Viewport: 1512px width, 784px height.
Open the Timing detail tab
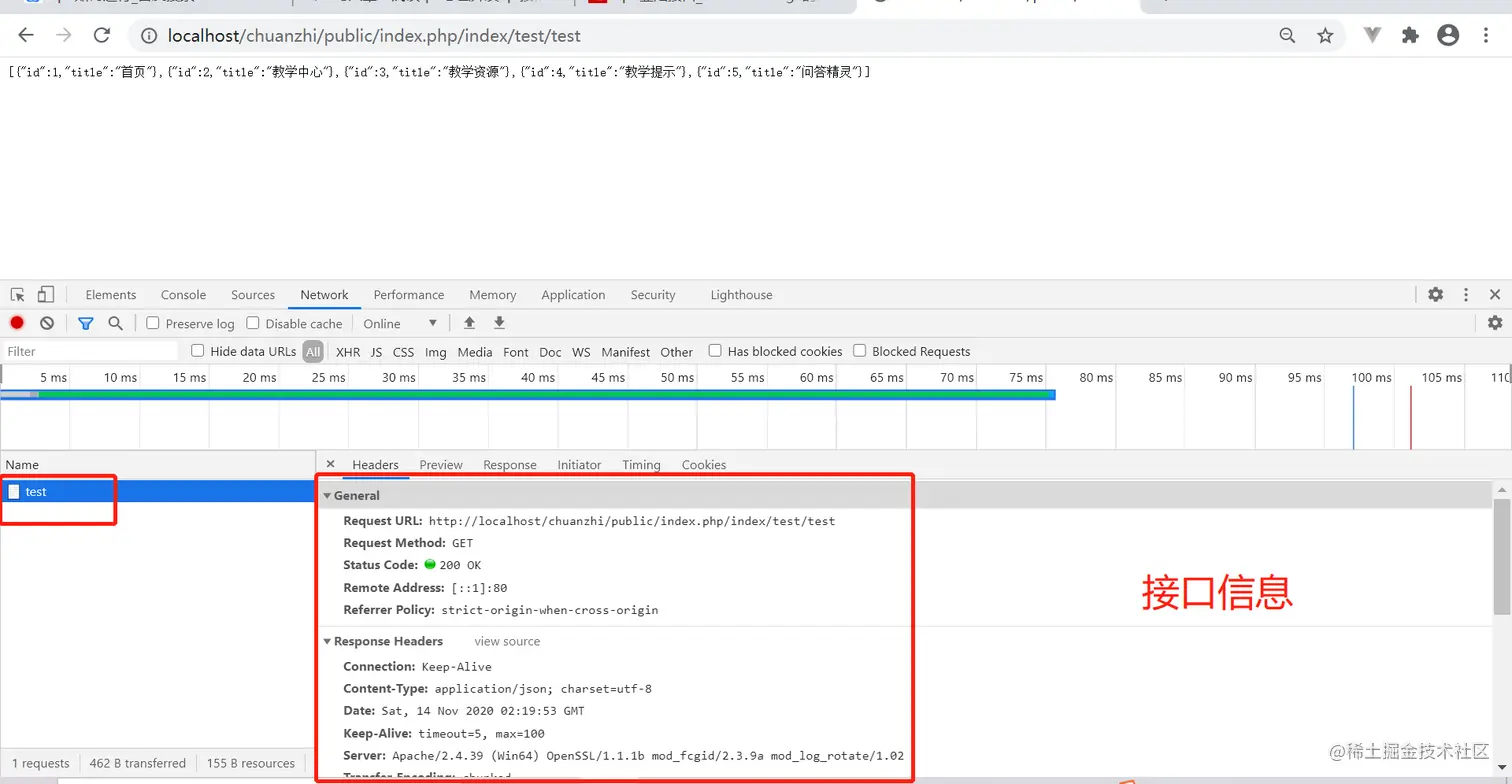point(641,465)
